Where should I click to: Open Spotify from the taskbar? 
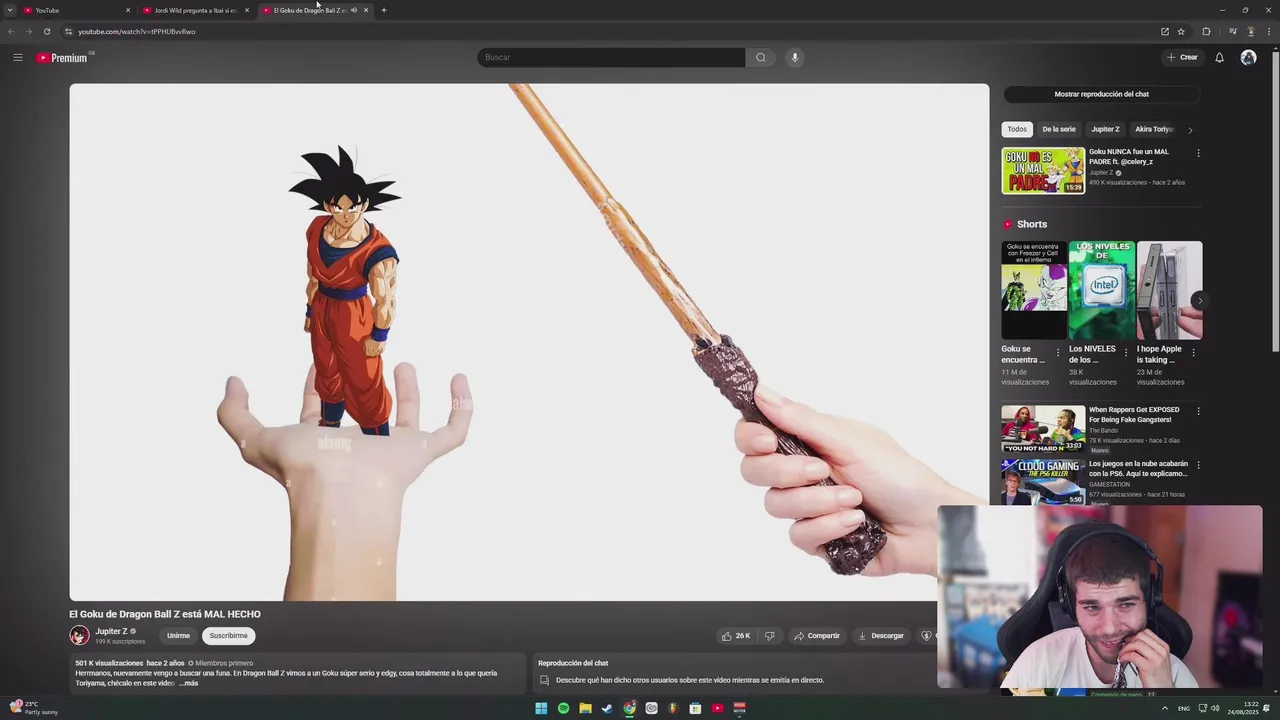click(563, 708)
